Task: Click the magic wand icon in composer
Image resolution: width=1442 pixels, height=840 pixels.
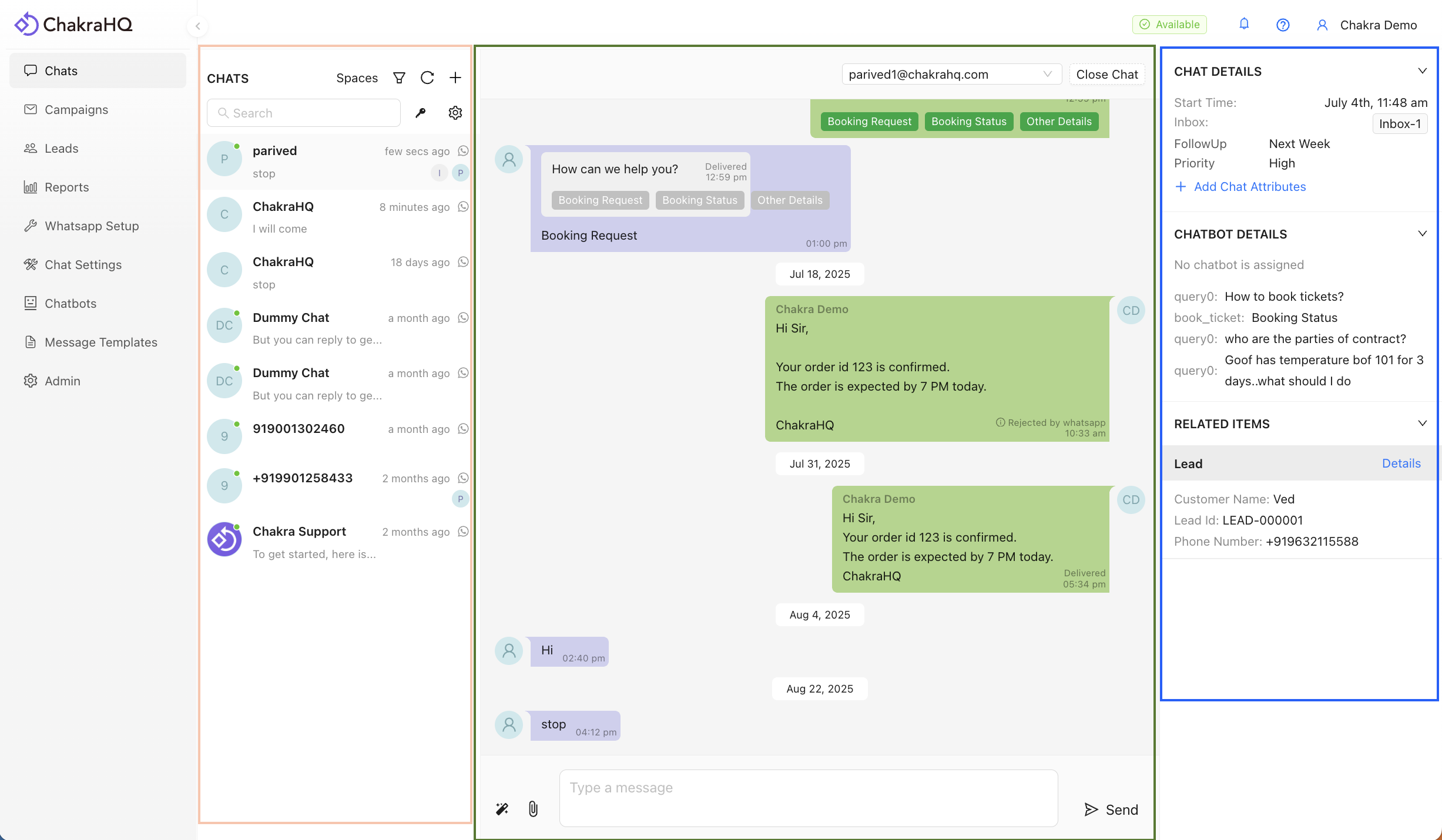Action: 502,809
